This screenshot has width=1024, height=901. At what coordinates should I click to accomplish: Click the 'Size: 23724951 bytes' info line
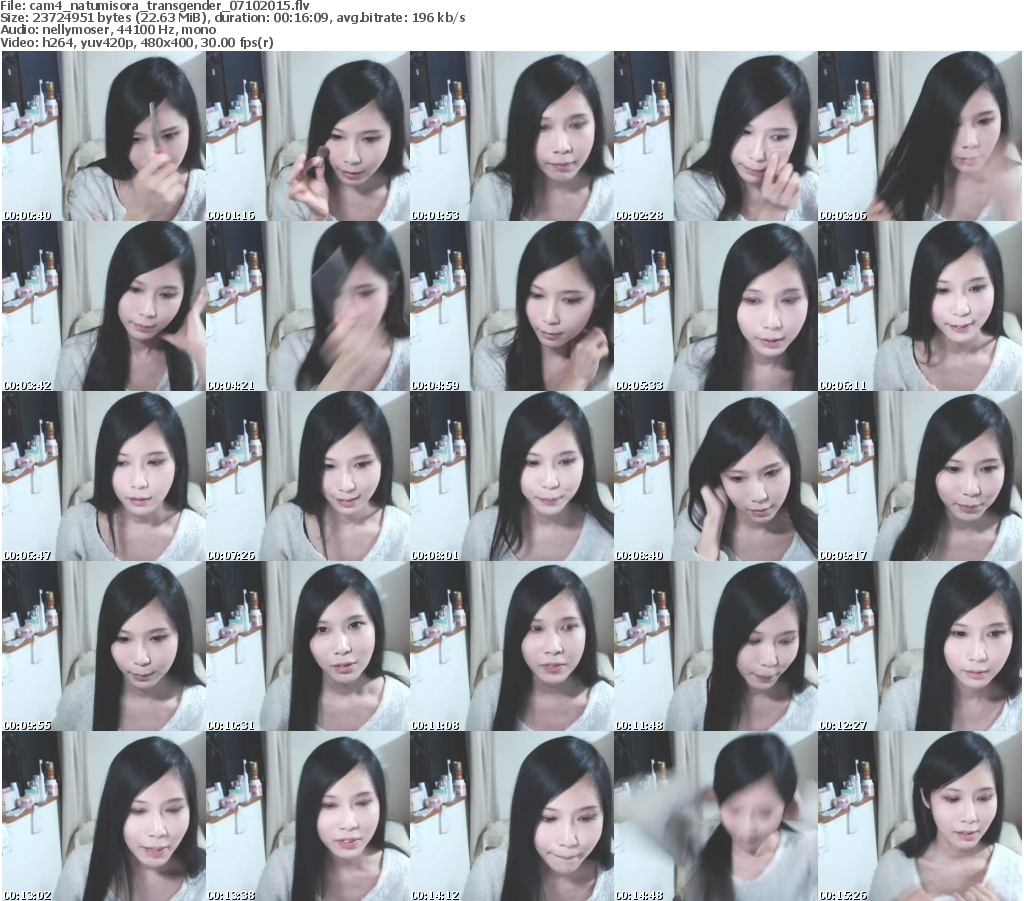point(232,18)
